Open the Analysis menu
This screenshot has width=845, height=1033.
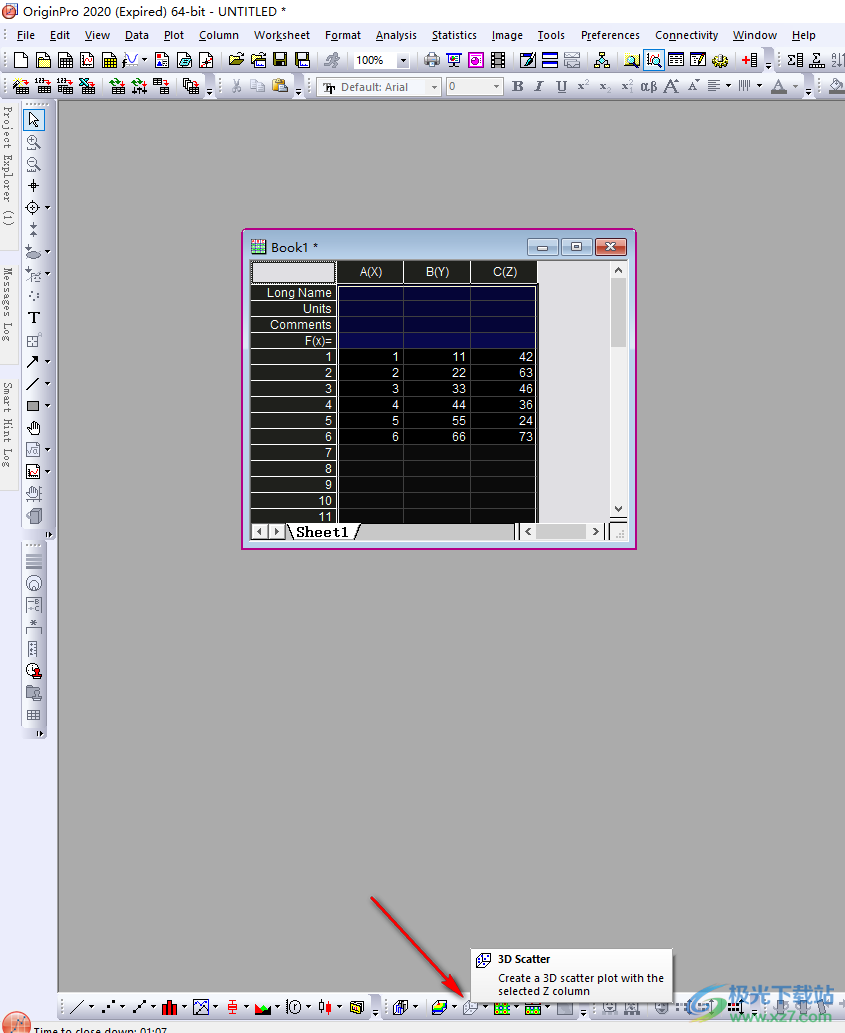coord(396,35)
